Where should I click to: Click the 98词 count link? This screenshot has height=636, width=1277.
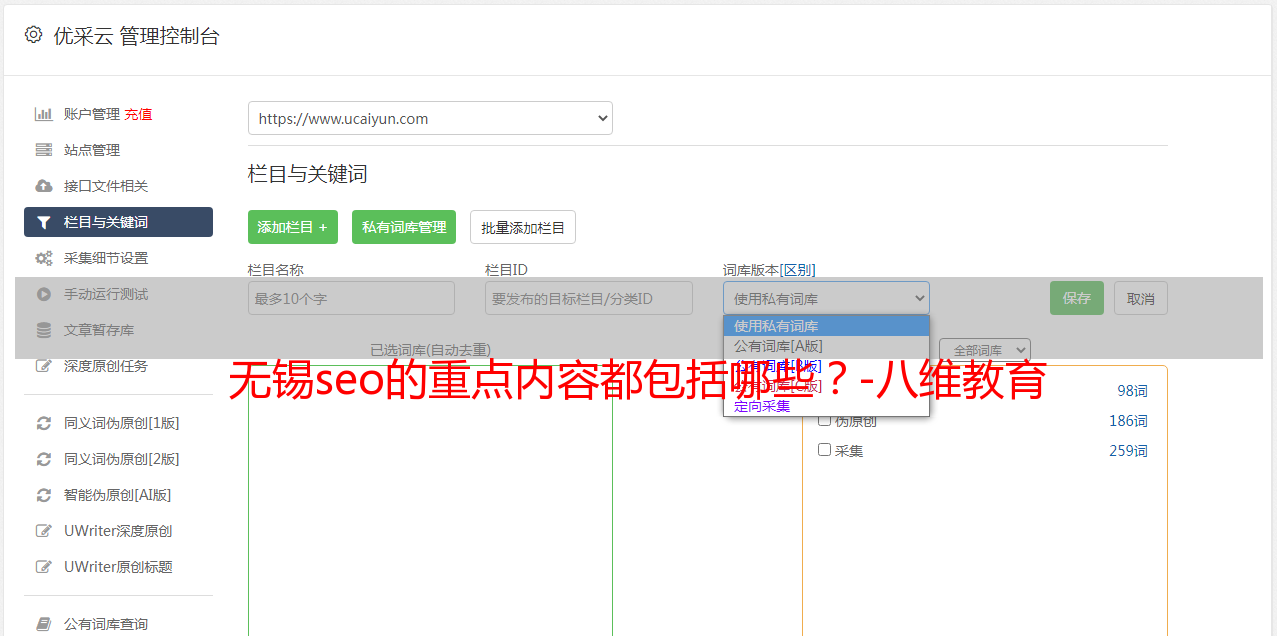1132,391
